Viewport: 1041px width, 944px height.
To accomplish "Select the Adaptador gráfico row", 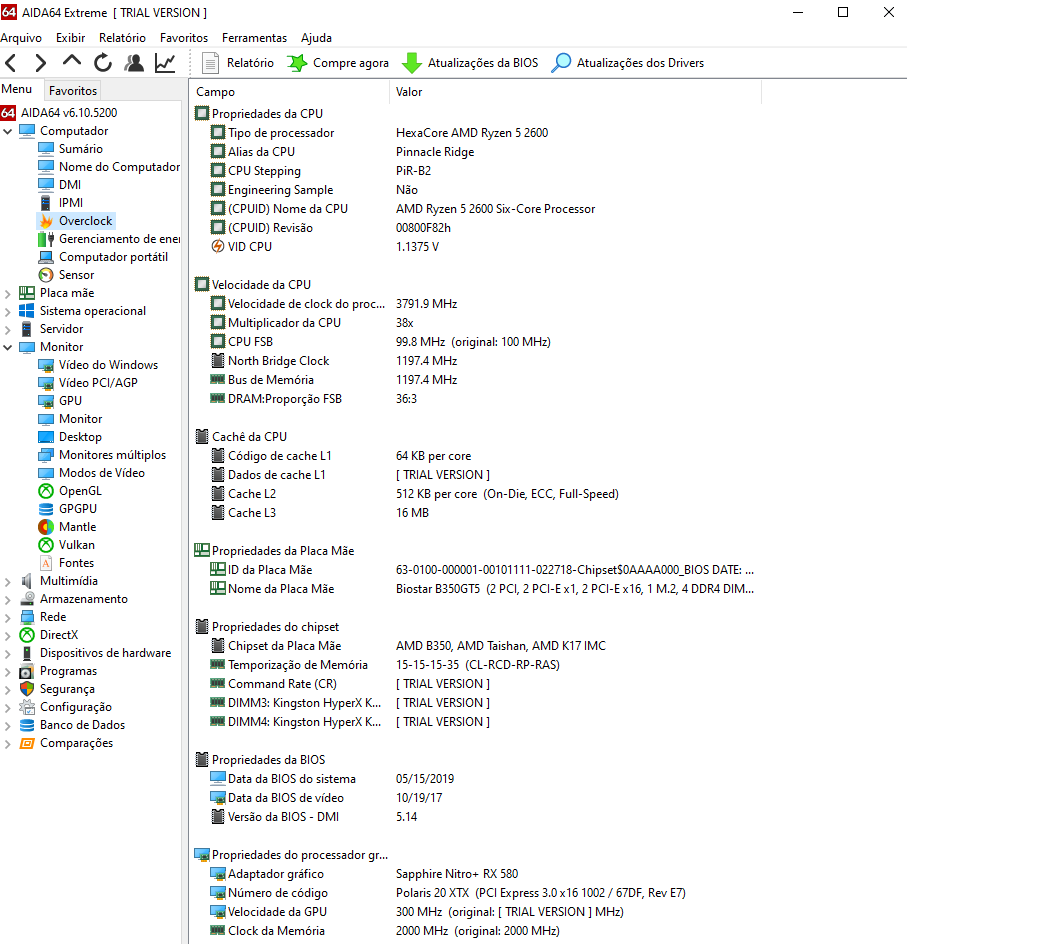I will point(475,874).
